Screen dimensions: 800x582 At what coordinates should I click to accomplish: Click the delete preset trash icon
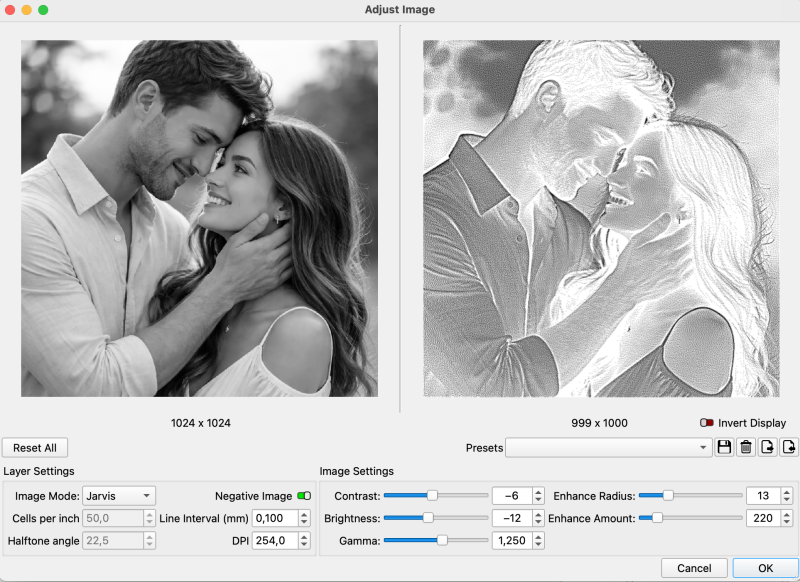click(x=745, y=448)
